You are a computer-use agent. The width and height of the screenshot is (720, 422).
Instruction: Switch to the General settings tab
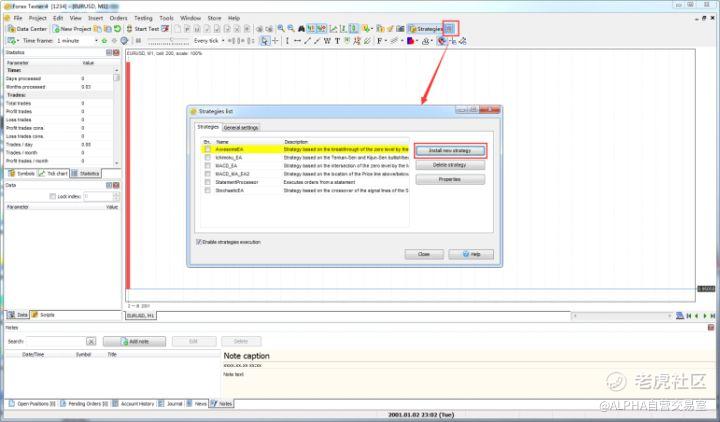pyautogui.click(x=241, y=128)
